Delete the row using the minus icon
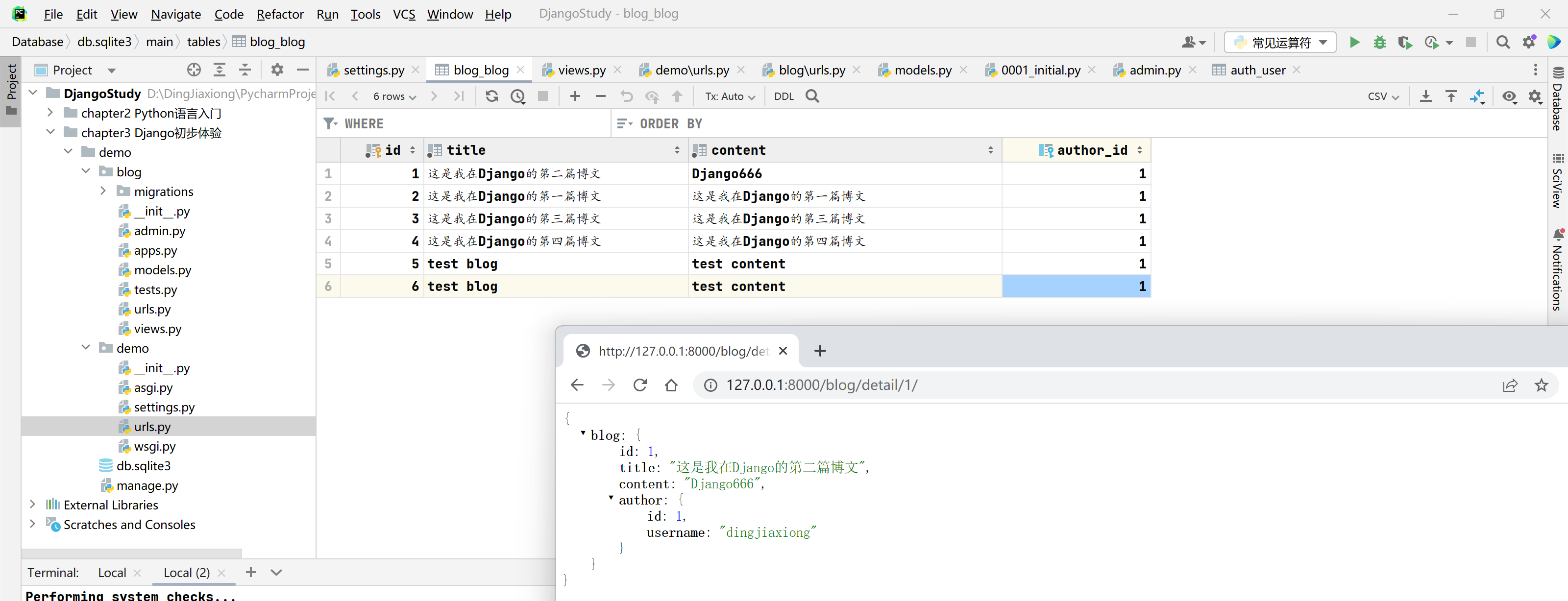 (x=601, y=96)
